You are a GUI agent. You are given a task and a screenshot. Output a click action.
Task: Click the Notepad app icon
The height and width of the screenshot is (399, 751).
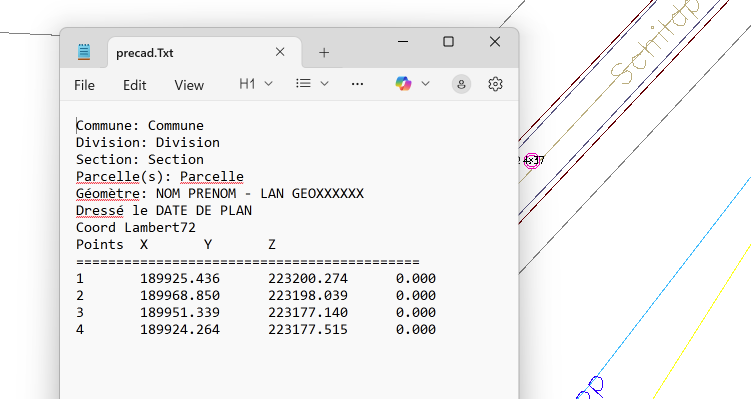[84, 52]
